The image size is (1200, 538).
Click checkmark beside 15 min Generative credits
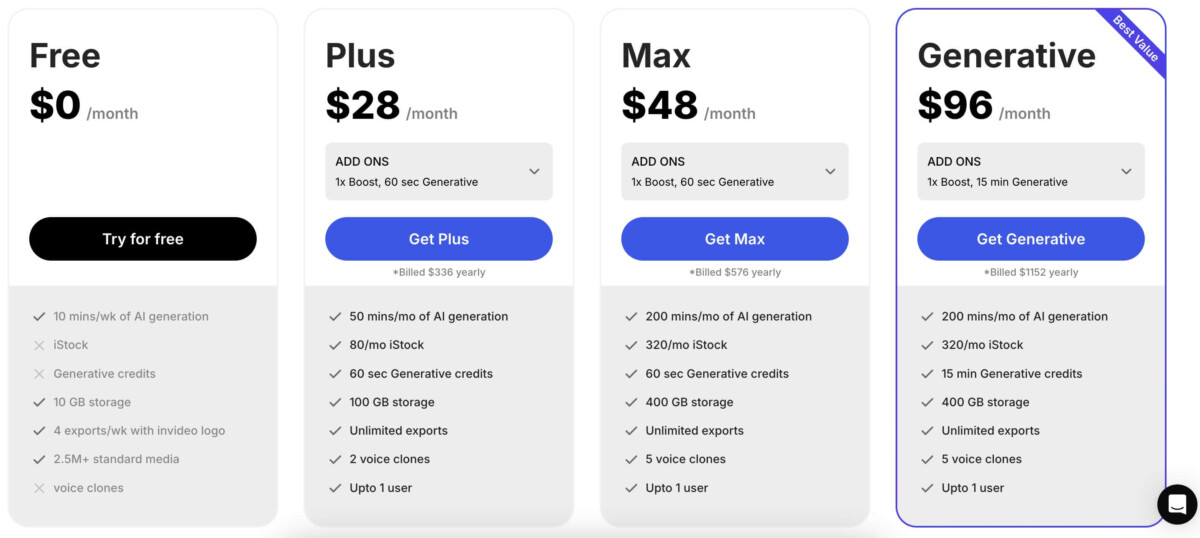point(927,374)
